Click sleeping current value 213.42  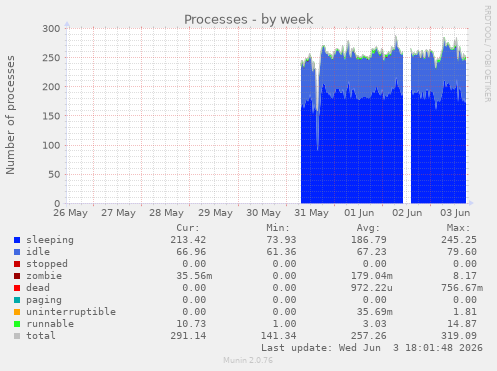188,240
